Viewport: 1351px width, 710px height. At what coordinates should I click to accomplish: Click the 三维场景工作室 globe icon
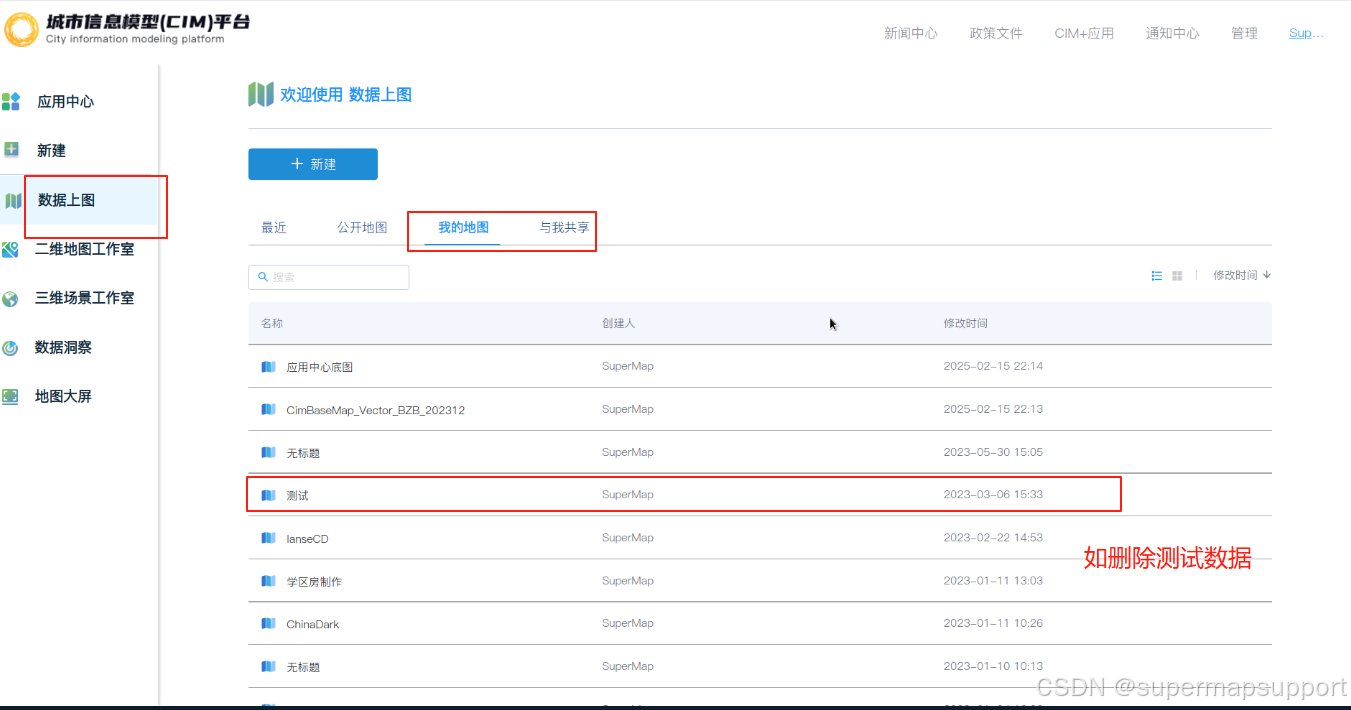(x=10, y=298)
